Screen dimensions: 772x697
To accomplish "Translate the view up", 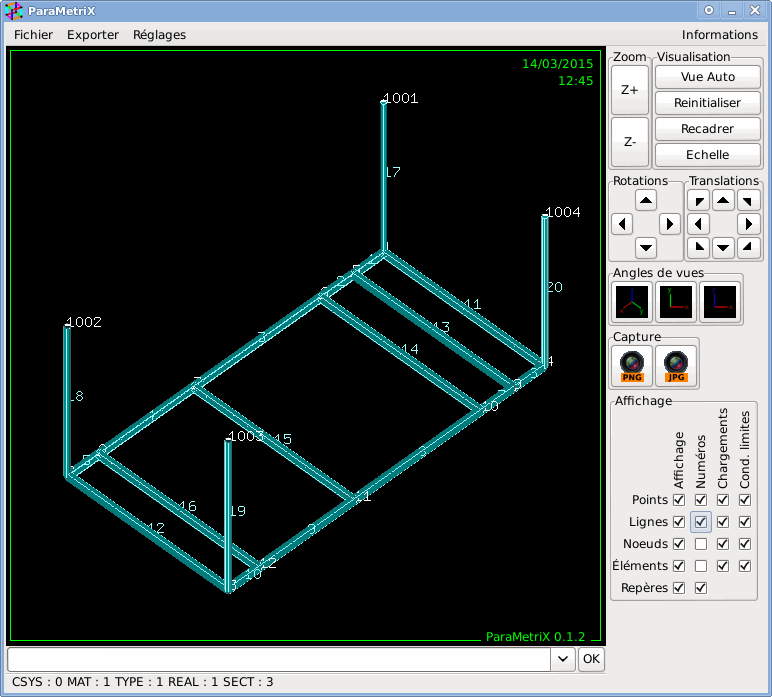I will [723, 200].
